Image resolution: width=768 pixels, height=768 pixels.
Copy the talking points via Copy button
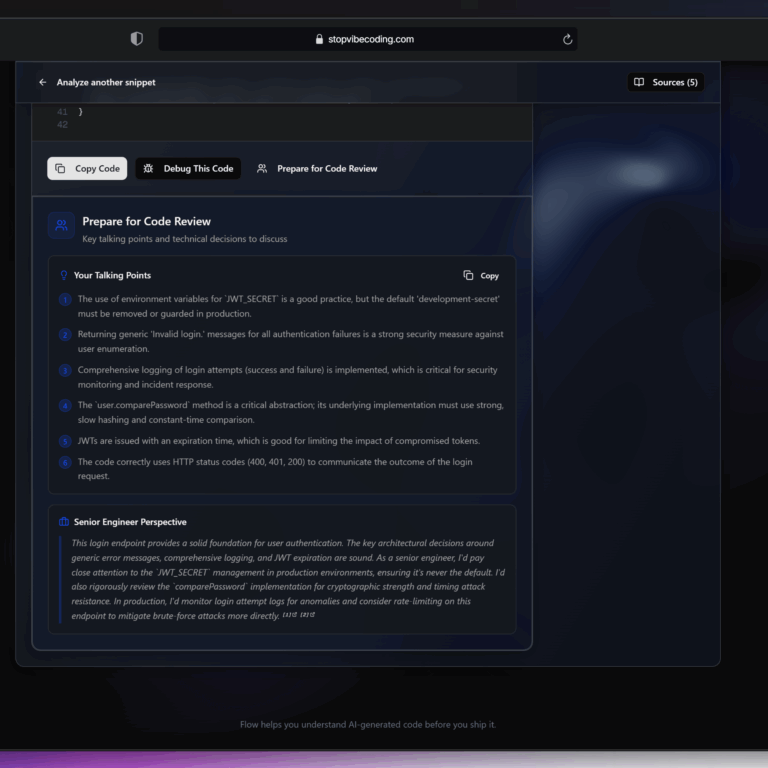click(481, 276)
